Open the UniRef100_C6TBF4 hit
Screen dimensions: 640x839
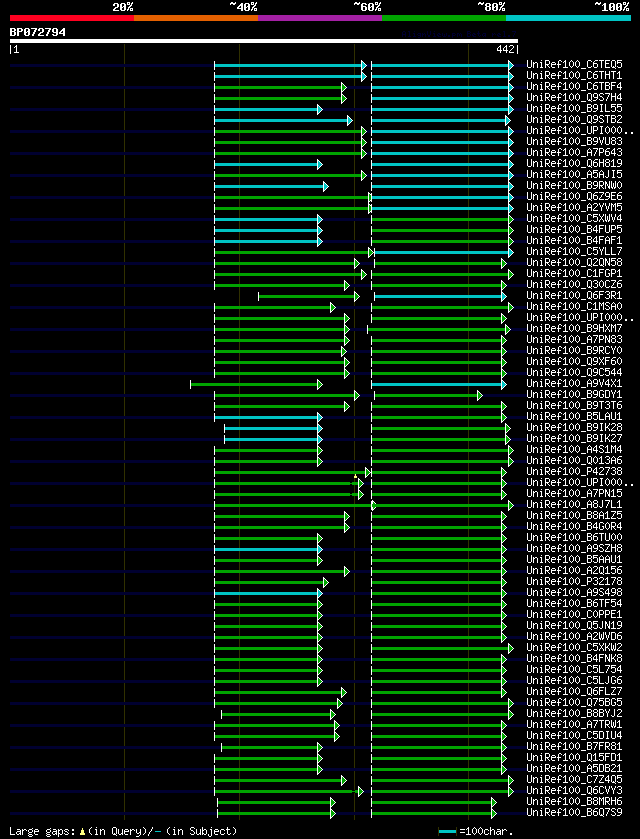574,87
